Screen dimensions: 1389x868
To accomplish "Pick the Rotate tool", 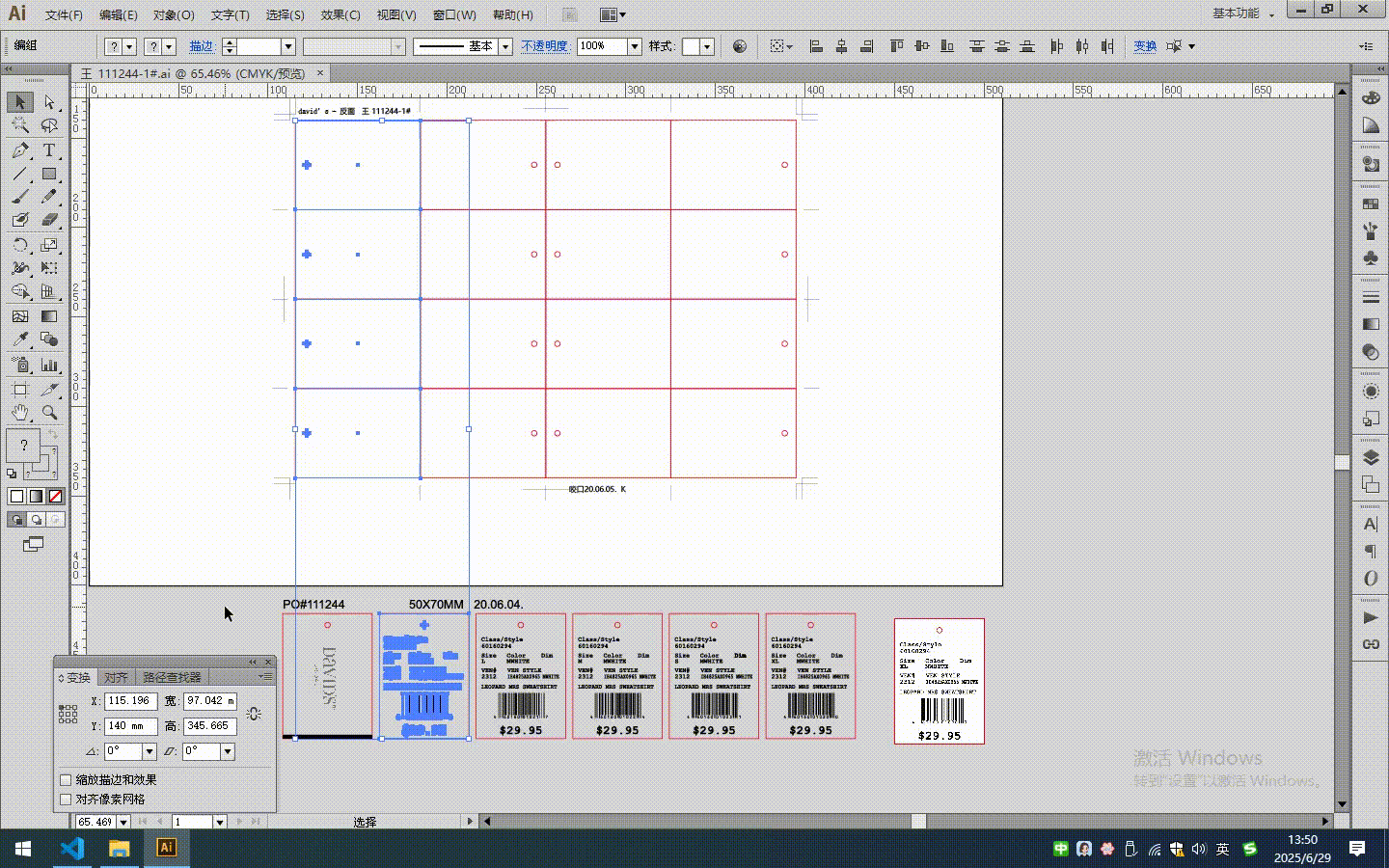I will (20, 245).
